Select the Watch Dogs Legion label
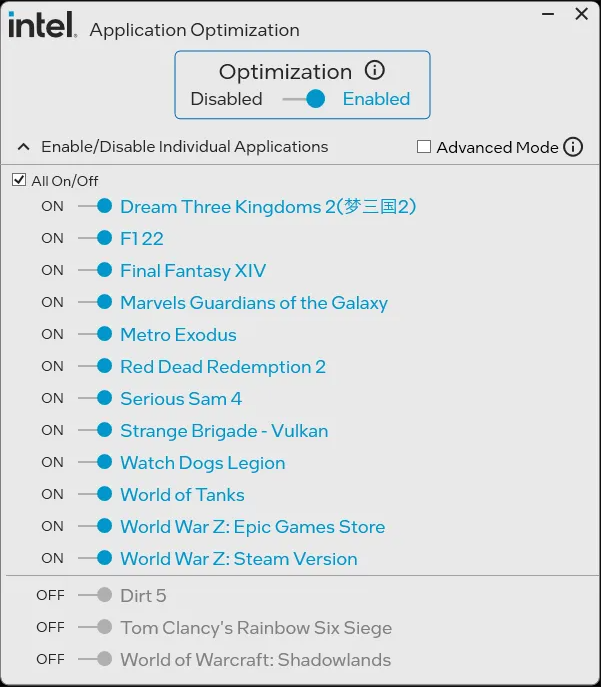This screenshot has width=601, height=687. pos(202,463)
